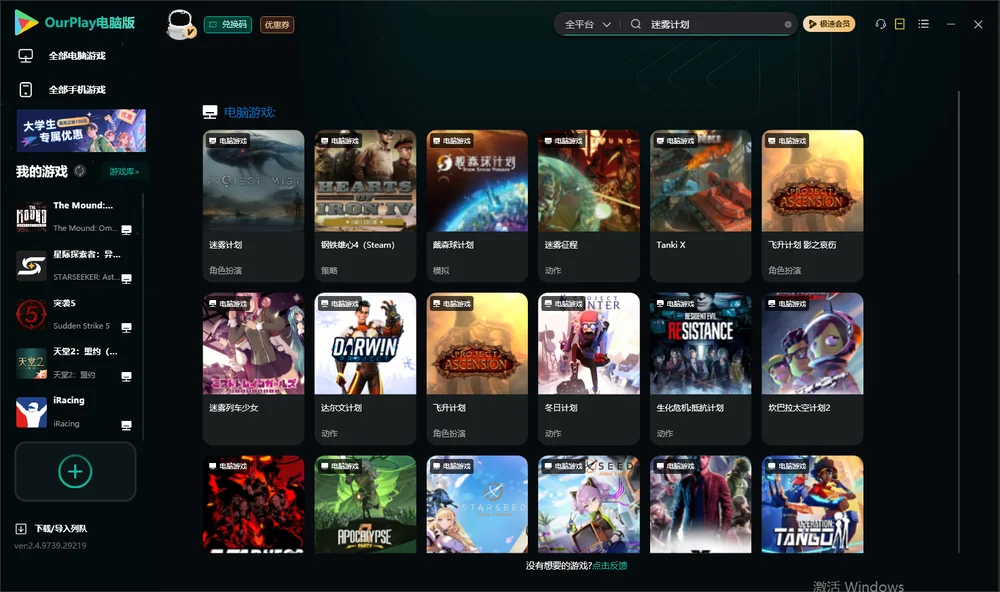Image resolution: width=1000 pixels, height=592 pixels.
Task: Open the Operation Tango game cover
Action: click(812, 504)
